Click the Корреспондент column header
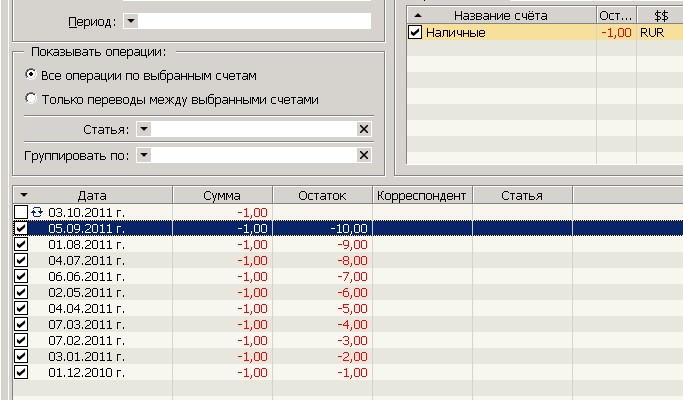683x400 pixels. pos(421,195)
